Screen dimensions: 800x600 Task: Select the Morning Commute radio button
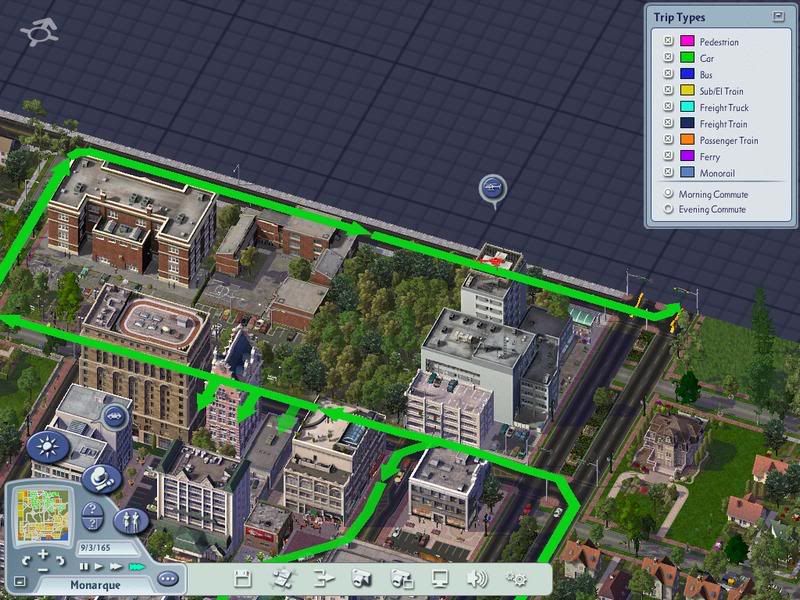[x=668, y=194]
